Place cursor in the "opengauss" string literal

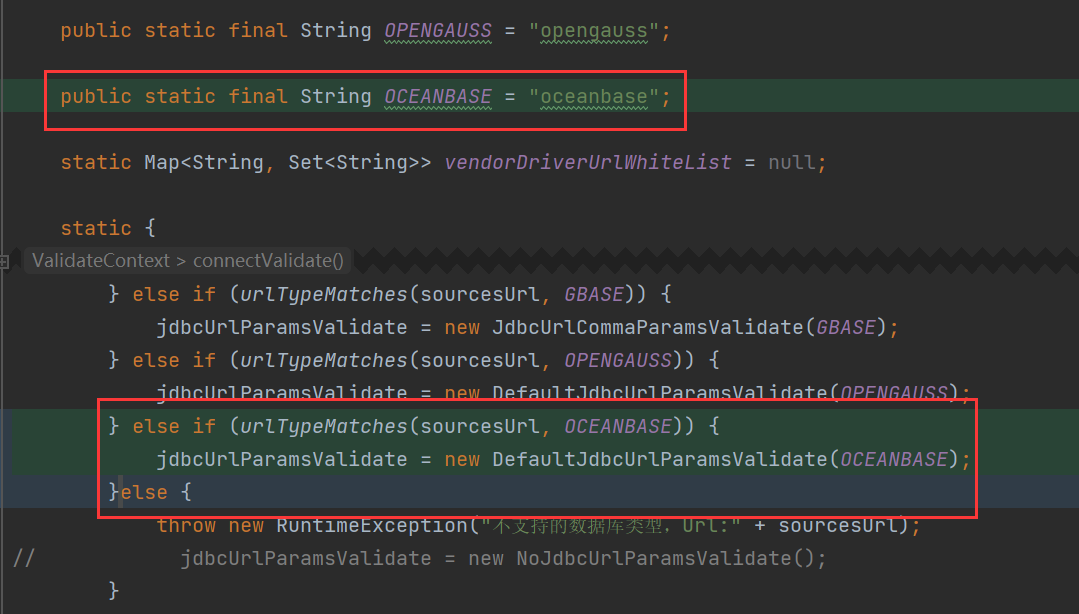pyautogui.click(x=593, y=31)
